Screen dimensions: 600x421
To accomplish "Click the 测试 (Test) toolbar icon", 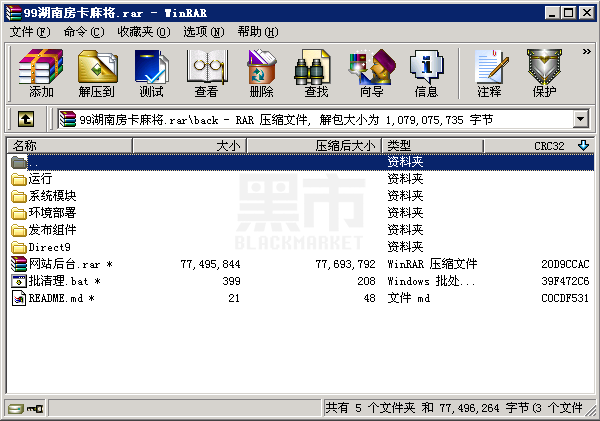I will coord(152,72).
